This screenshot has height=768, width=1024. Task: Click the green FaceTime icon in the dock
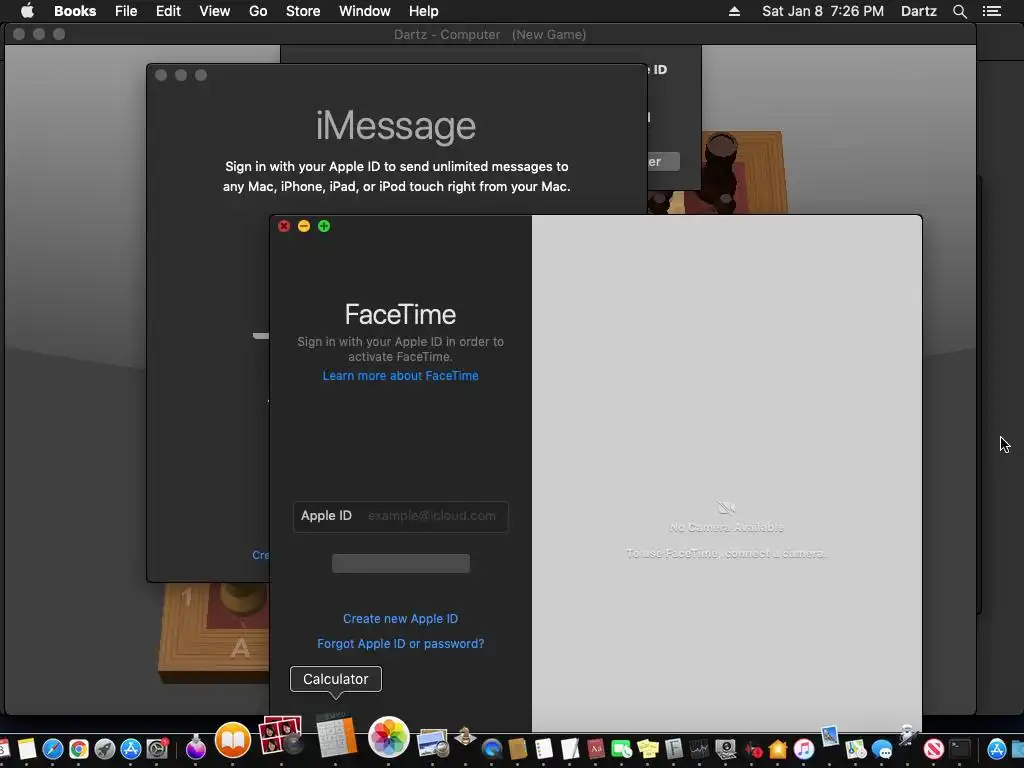pos(621,748)
